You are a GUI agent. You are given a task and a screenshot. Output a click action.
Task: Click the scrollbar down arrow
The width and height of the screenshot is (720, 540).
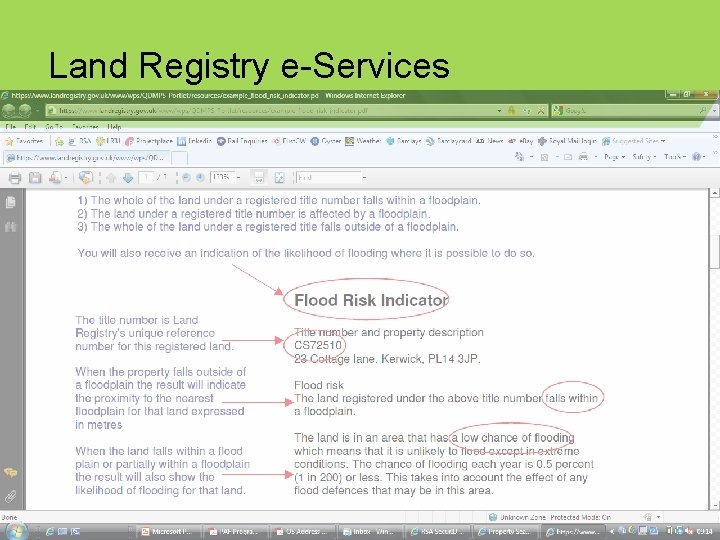coord(714,505)
